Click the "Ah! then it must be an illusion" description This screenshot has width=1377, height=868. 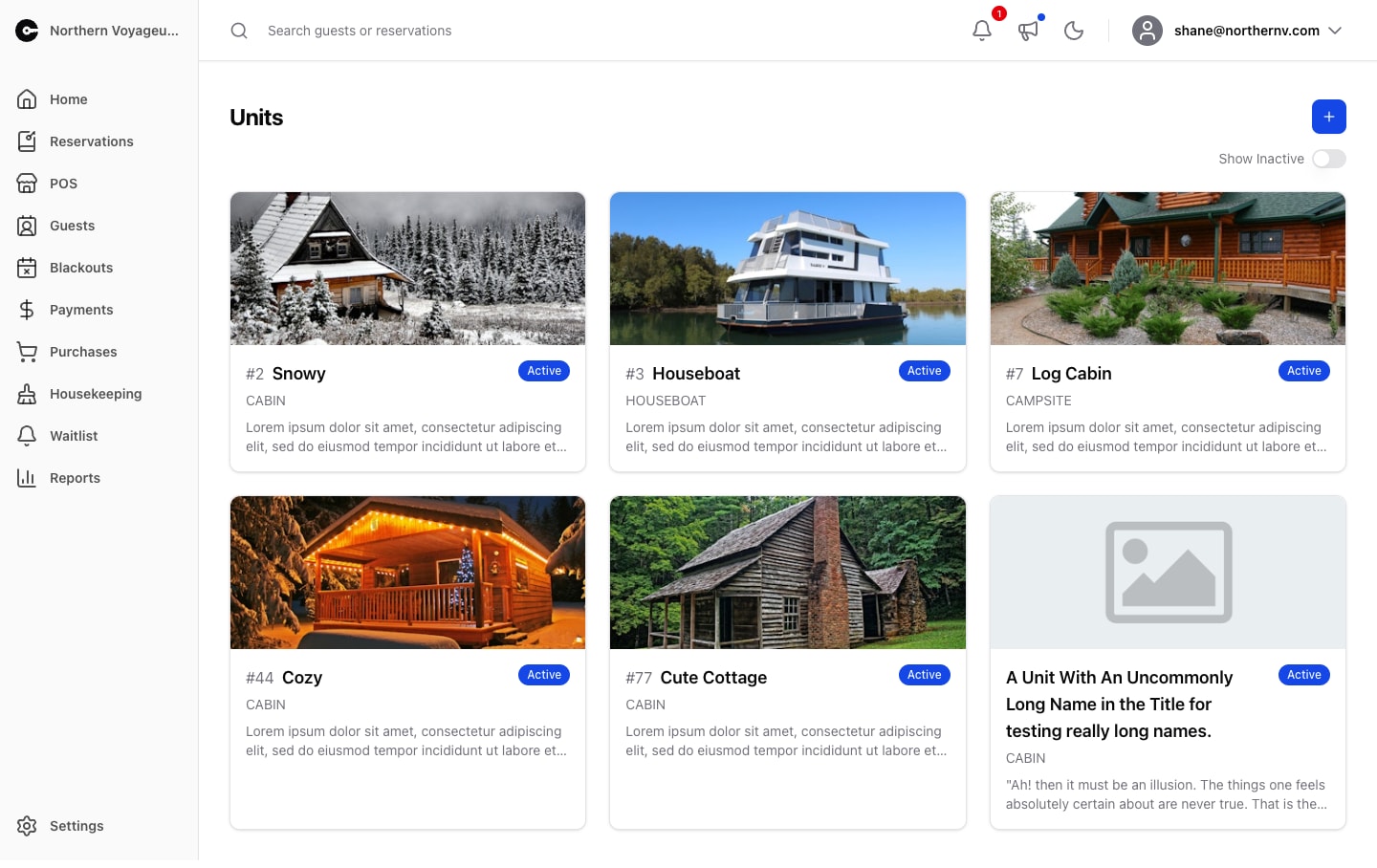click(x=1167, y=794)
